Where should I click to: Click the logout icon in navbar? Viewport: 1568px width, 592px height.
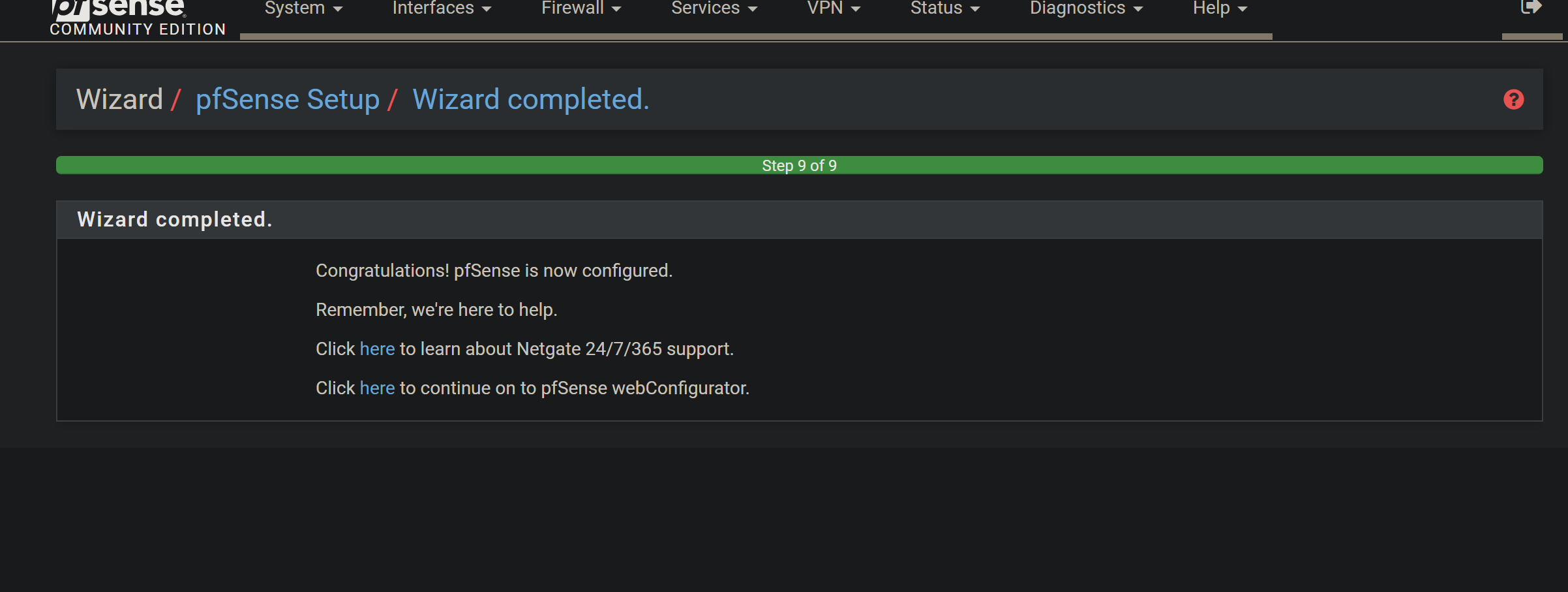pyautogui.click(x=1530, y=7)
